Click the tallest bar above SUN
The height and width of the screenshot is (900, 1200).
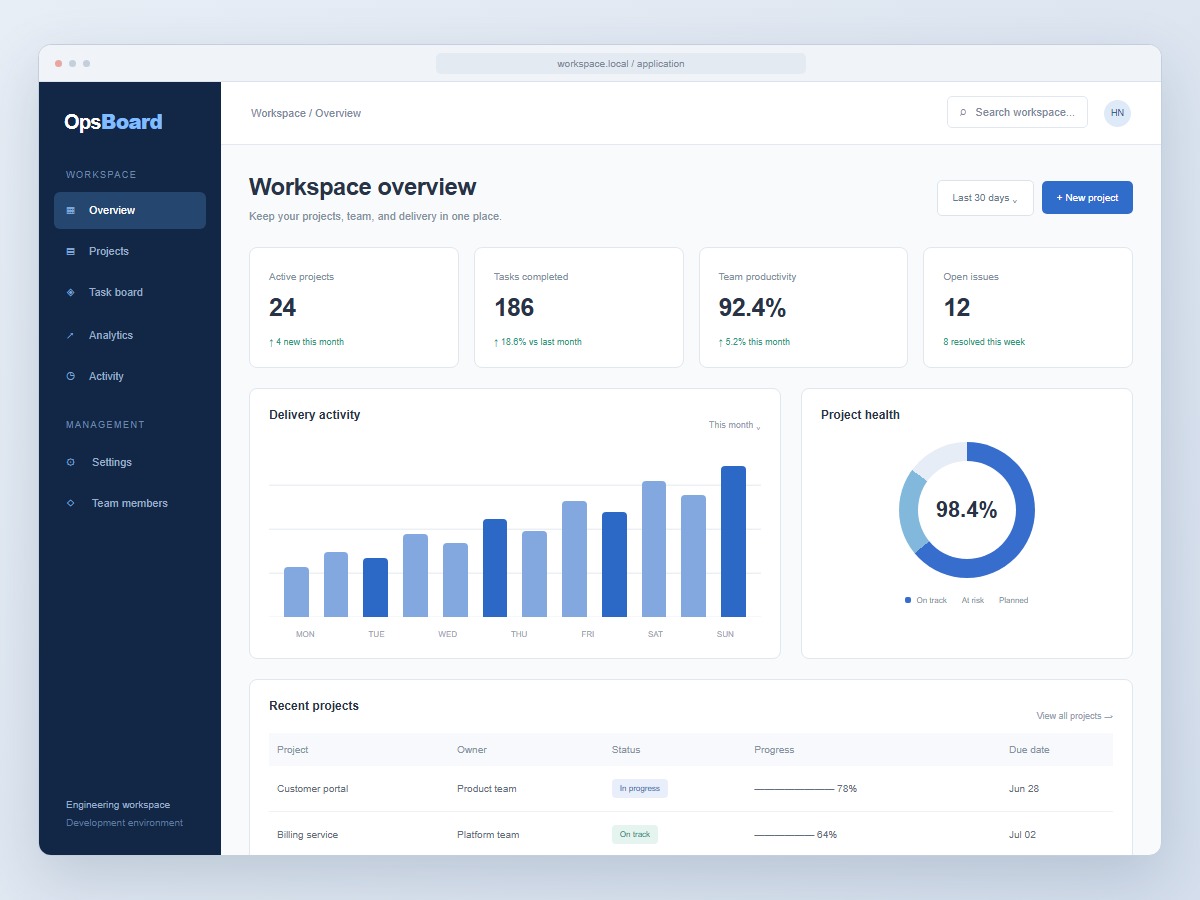[x=733, y=541]
